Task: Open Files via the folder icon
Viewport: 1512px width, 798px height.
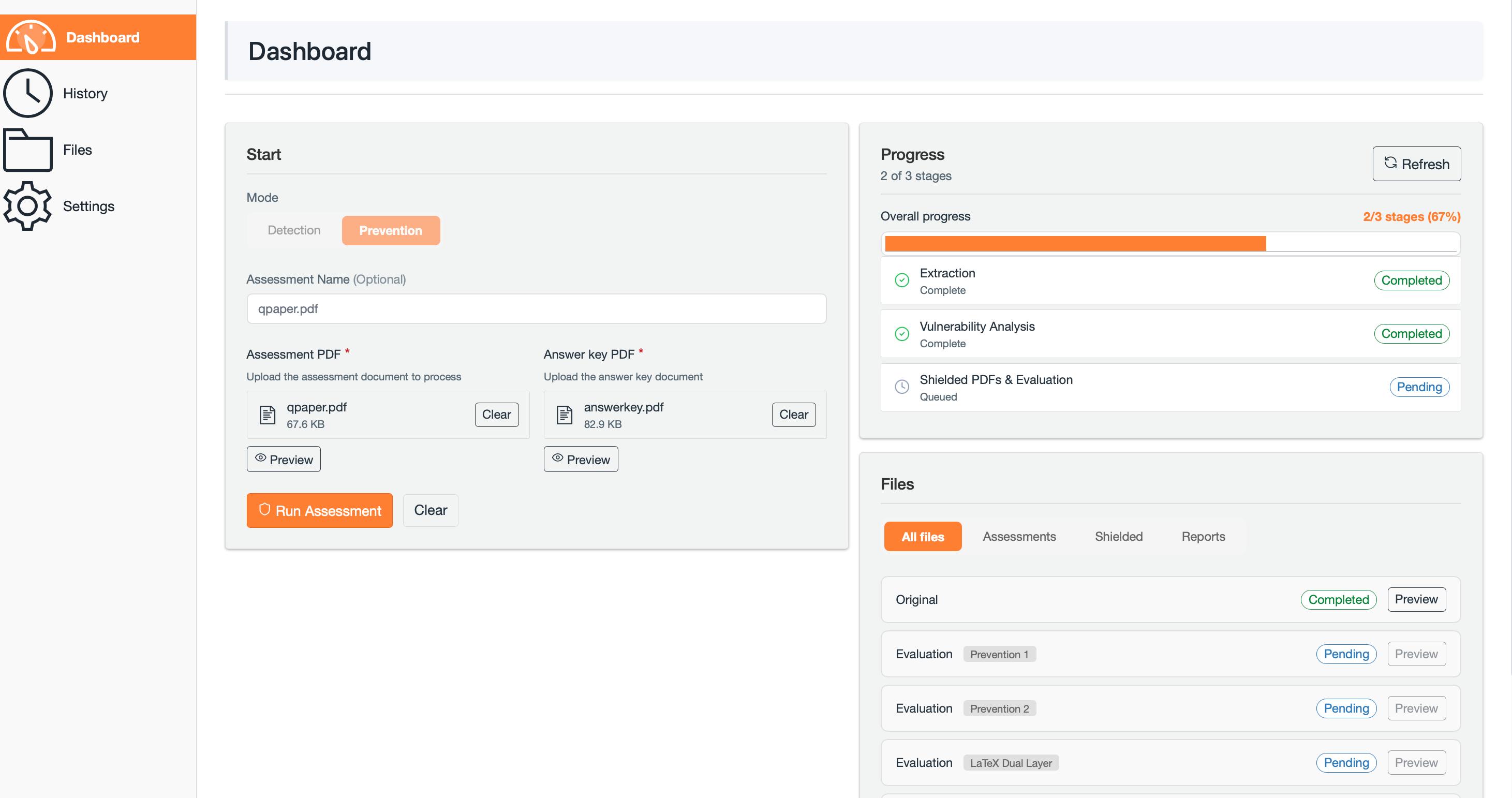Action: (x=27, y=150)
